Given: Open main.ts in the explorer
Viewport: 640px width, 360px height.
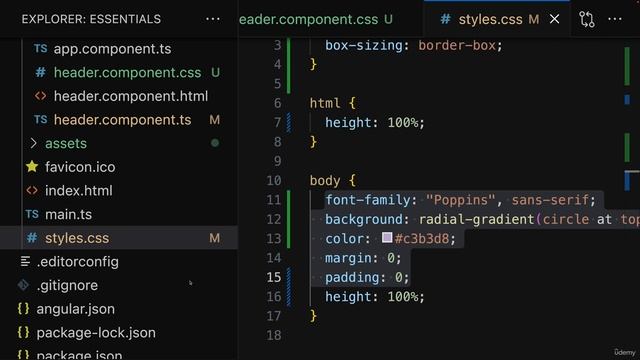Looking at the screenshot, I should tap(68, 214).
